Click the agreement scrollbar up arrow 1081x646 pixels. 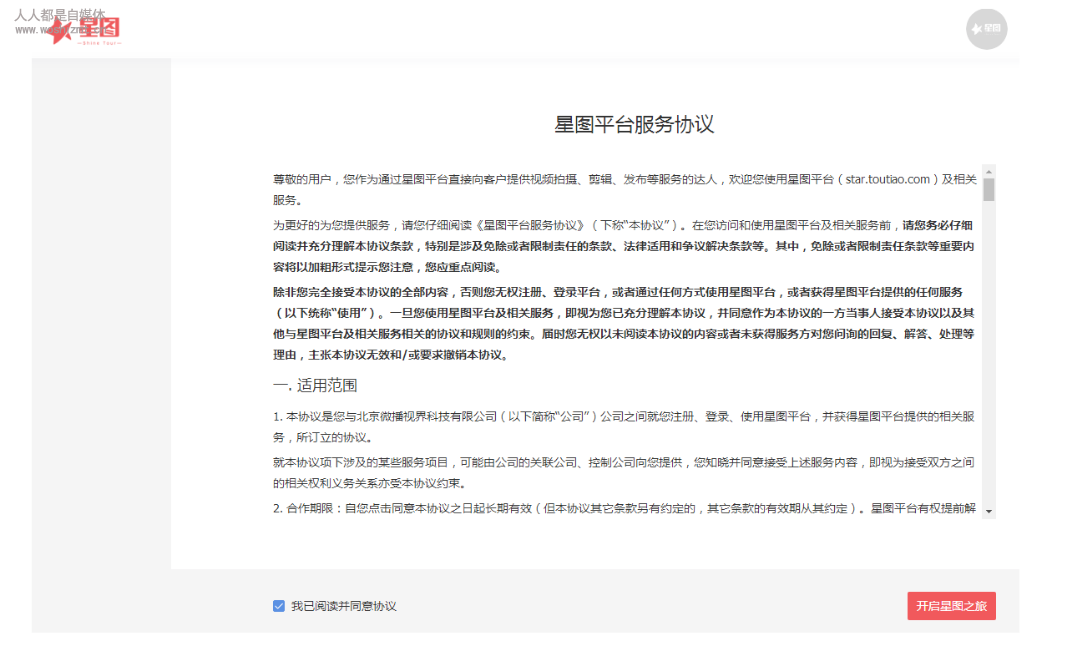point(989,172)
